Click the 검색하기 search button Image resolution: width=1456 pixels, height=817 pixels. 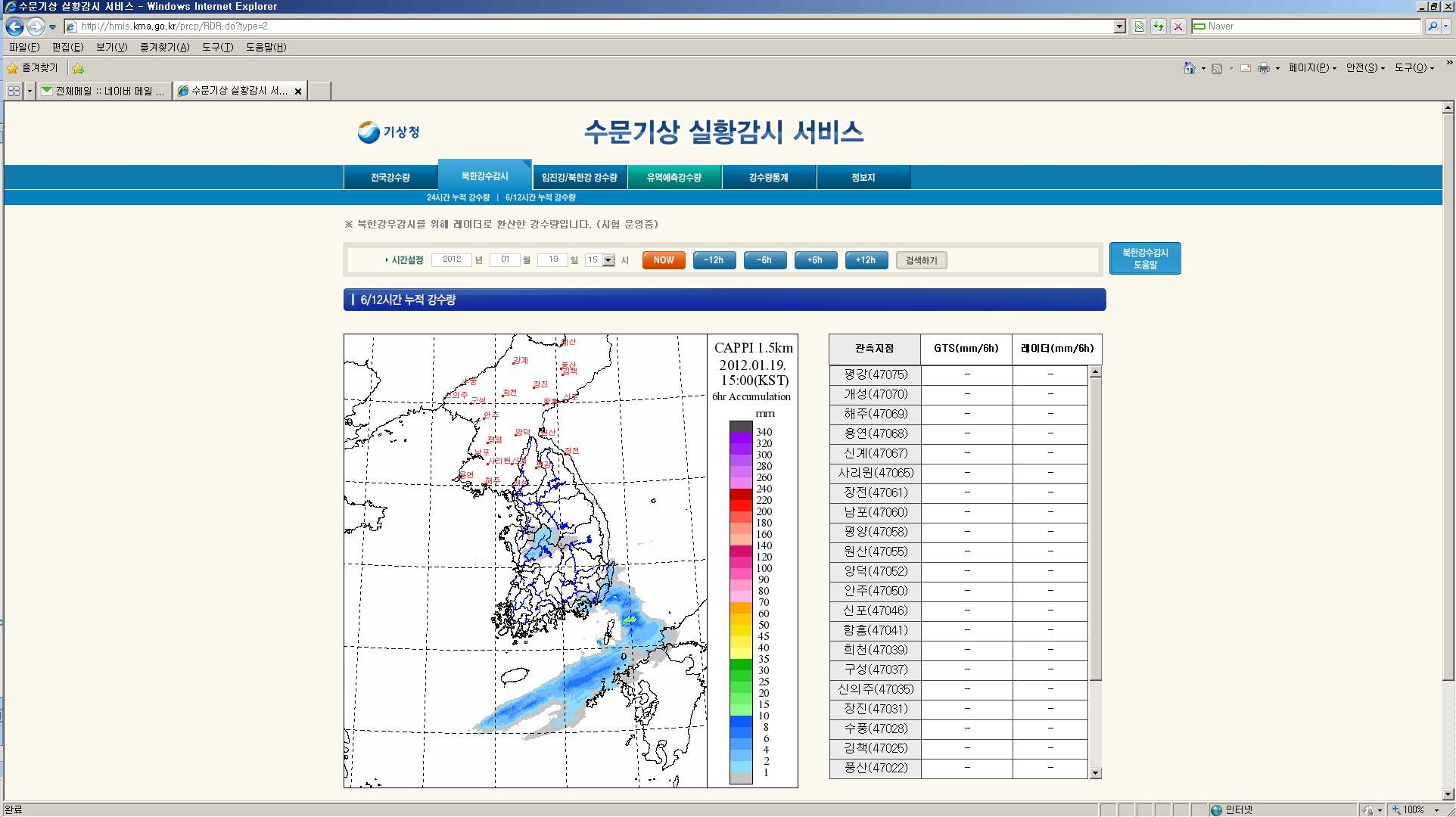pyautogui.click(x=921, y=260)
